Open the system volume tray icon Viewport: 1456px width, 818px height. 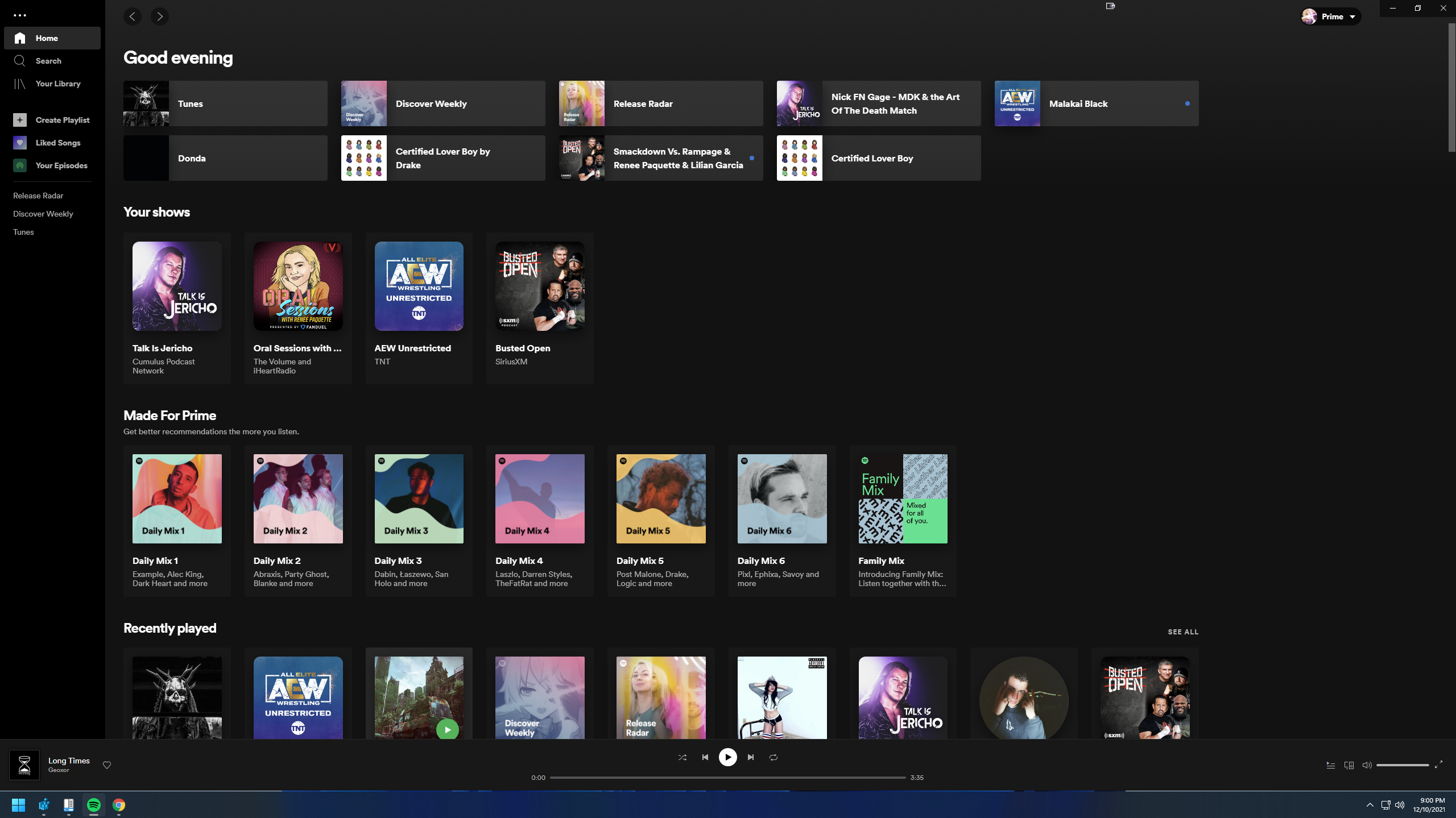click(x=1400, y=805)
